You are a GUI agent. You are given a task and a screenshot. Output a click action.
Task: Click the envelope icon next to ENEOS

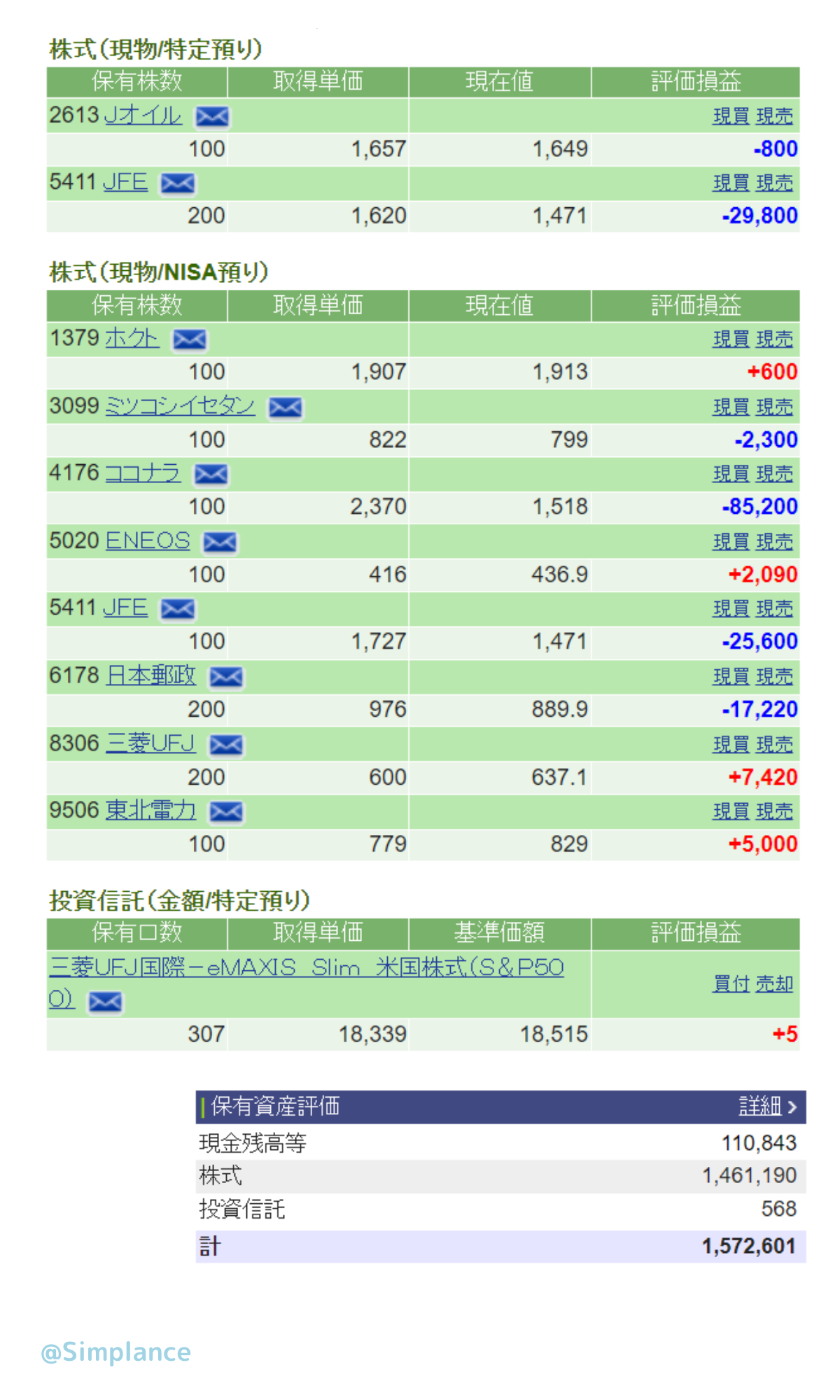coord(220,542)
